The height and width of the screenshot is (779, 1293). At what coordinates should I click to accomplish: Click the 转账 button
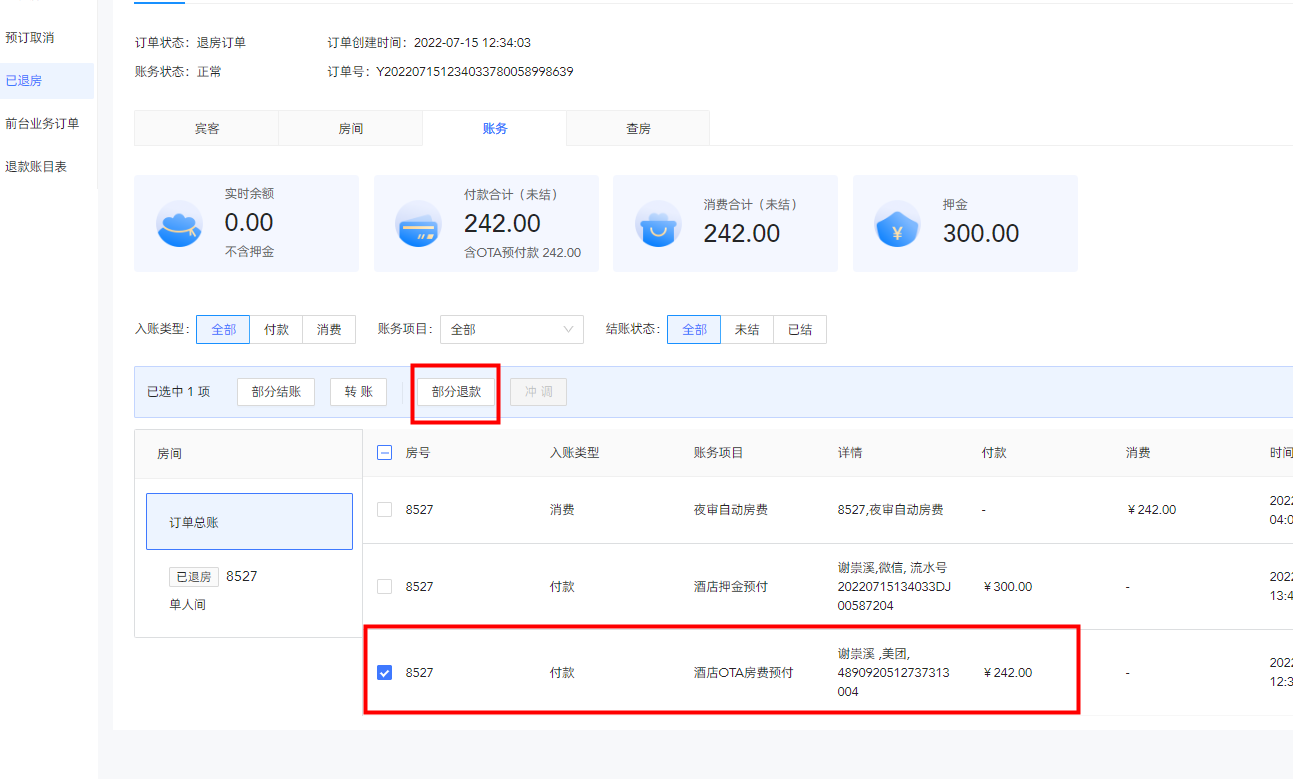pyautogui.click(x=358, y=392)
